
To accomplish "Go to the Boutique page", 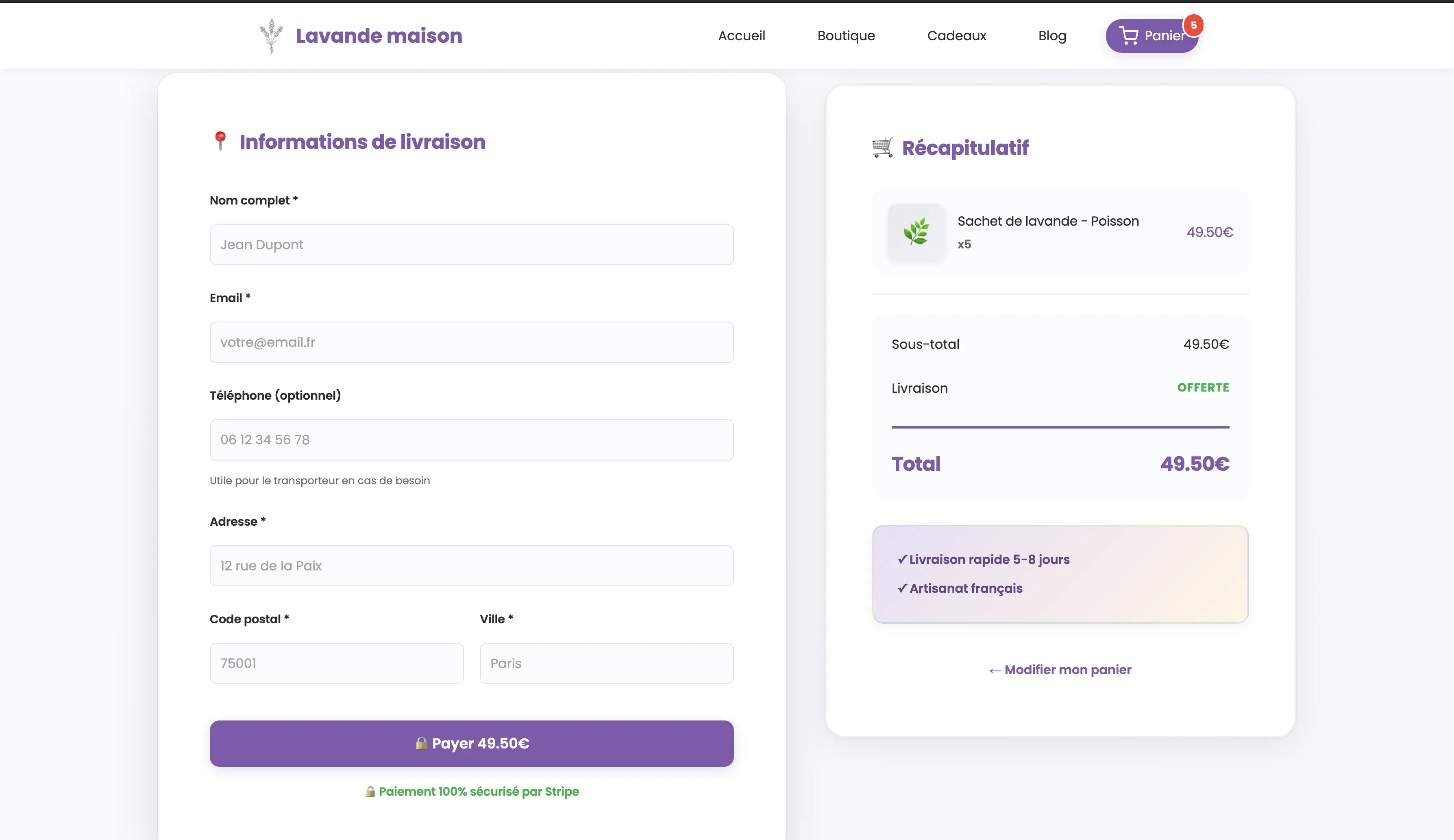I will [x=845, y=36].
